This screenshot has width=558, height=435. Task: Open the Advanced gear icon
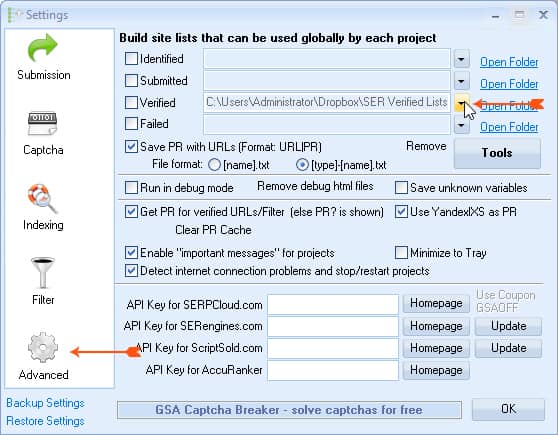[x=43, y=347]
